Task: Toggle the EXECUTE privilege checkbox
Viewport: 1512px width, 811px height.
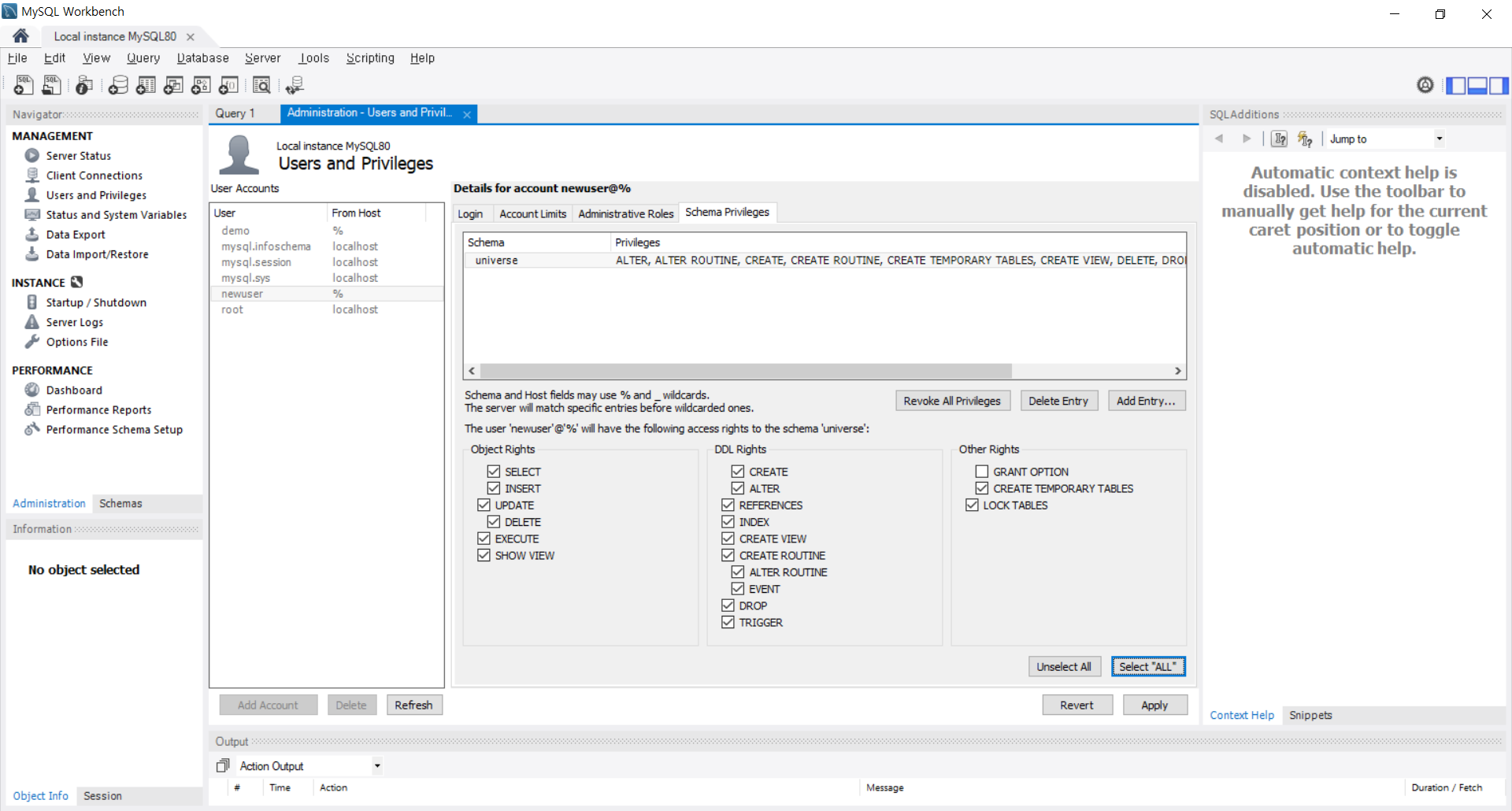Action: [x=484, y=539]
